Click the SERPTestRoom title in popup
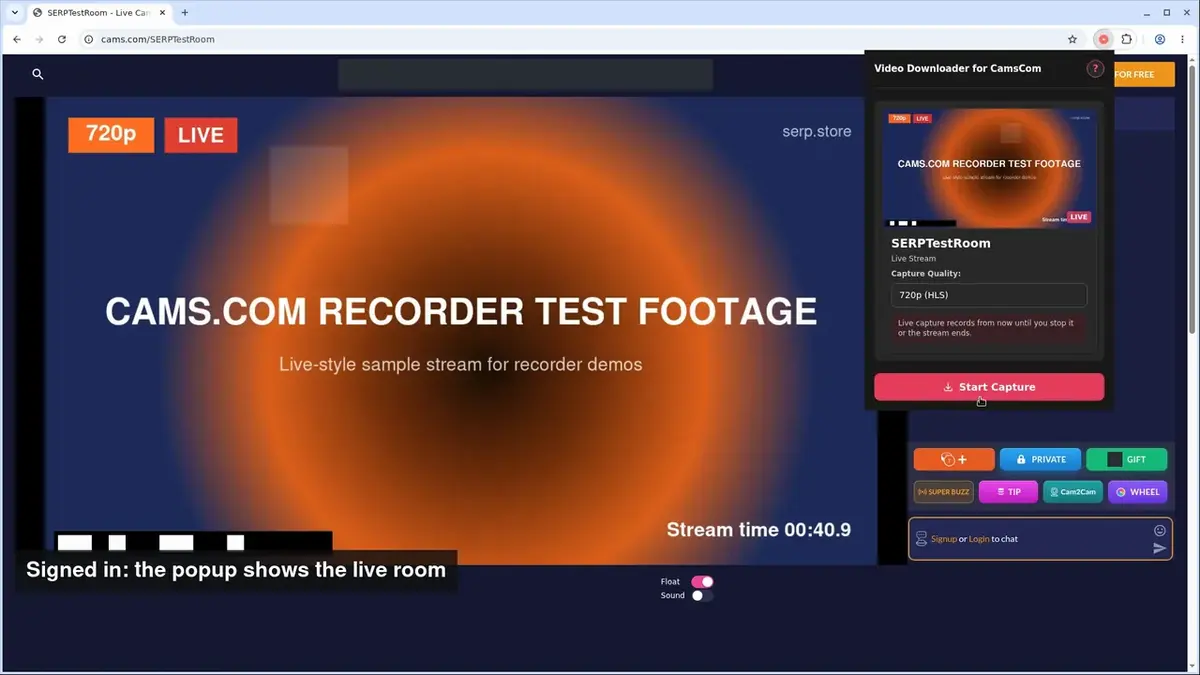This screenshot has width=1200, height=675. (941, 243)
